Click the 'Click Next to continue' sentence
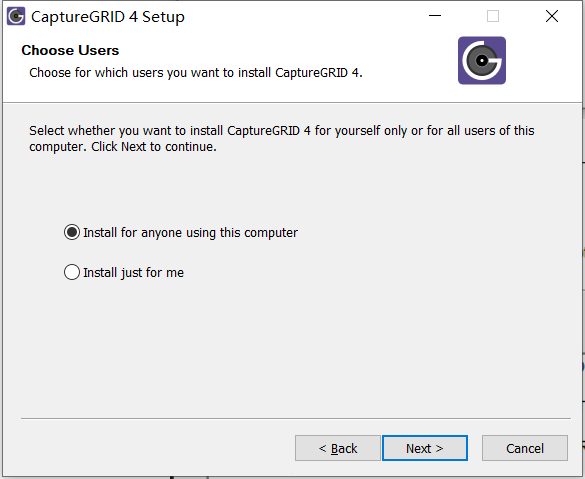Screen dimensions: 585x479 (x=154, y=147)
